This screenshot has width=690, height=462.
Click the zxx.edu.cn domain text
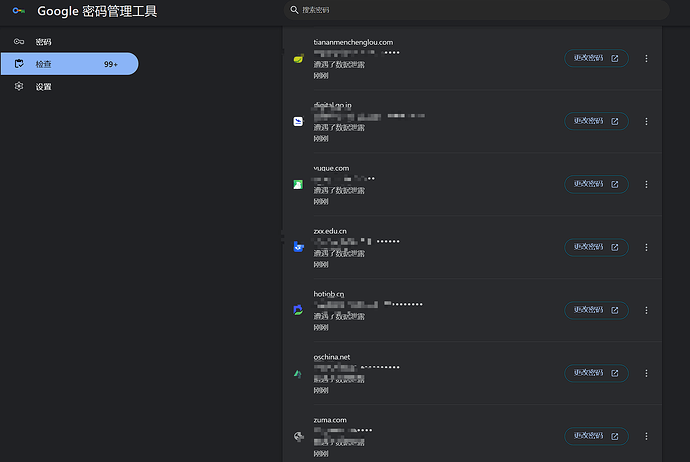point(330,231)
